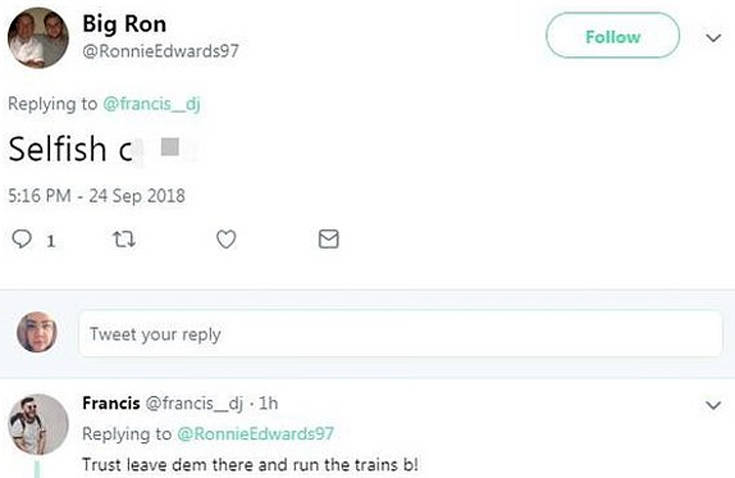Viewport: 735px width, 478px height.
Task: Type in the Tweet your reply field
Action: click(400, 334)
